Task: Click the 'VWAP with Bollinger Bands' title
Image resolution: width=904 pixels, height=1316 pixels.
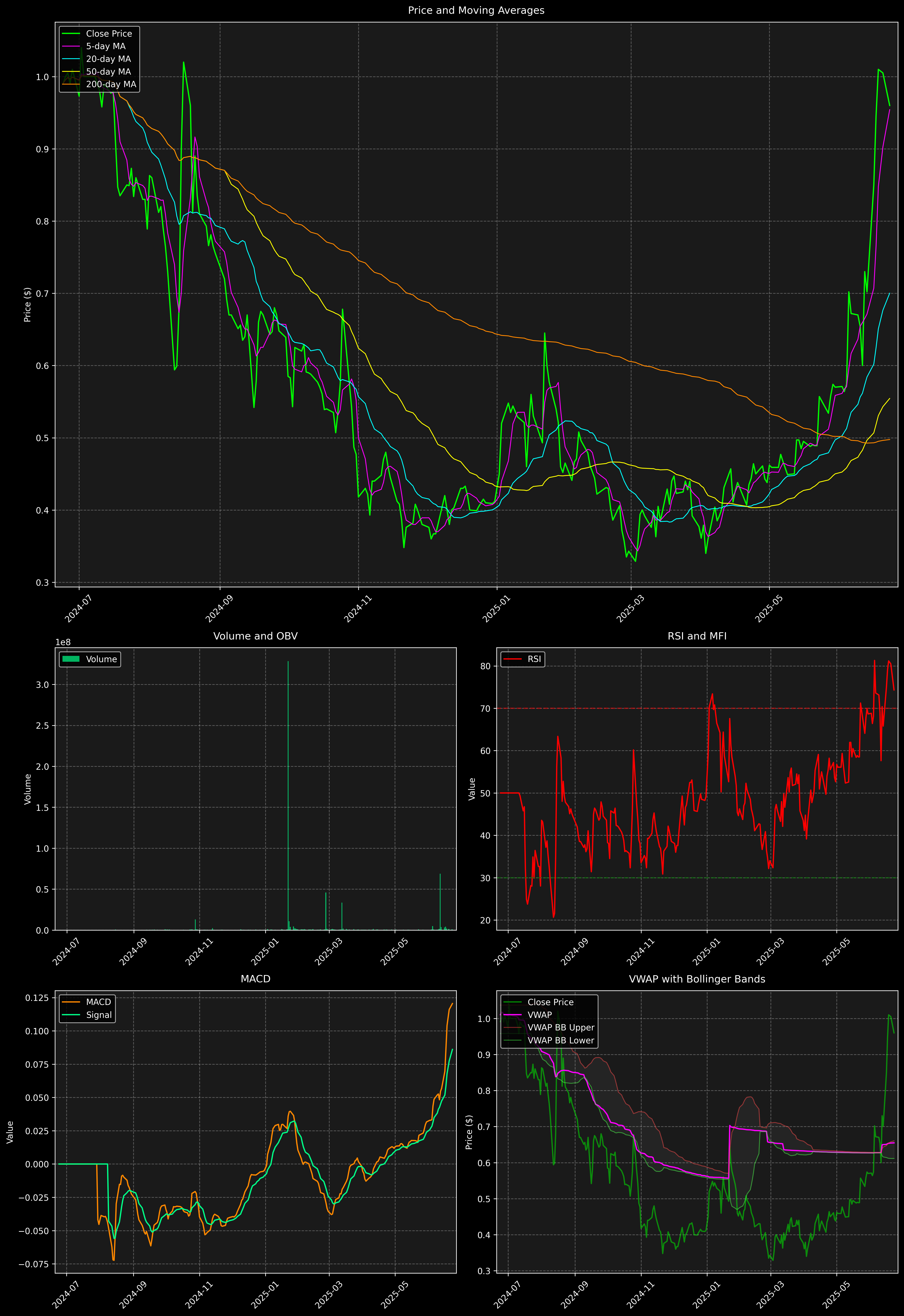Action: 697,979
